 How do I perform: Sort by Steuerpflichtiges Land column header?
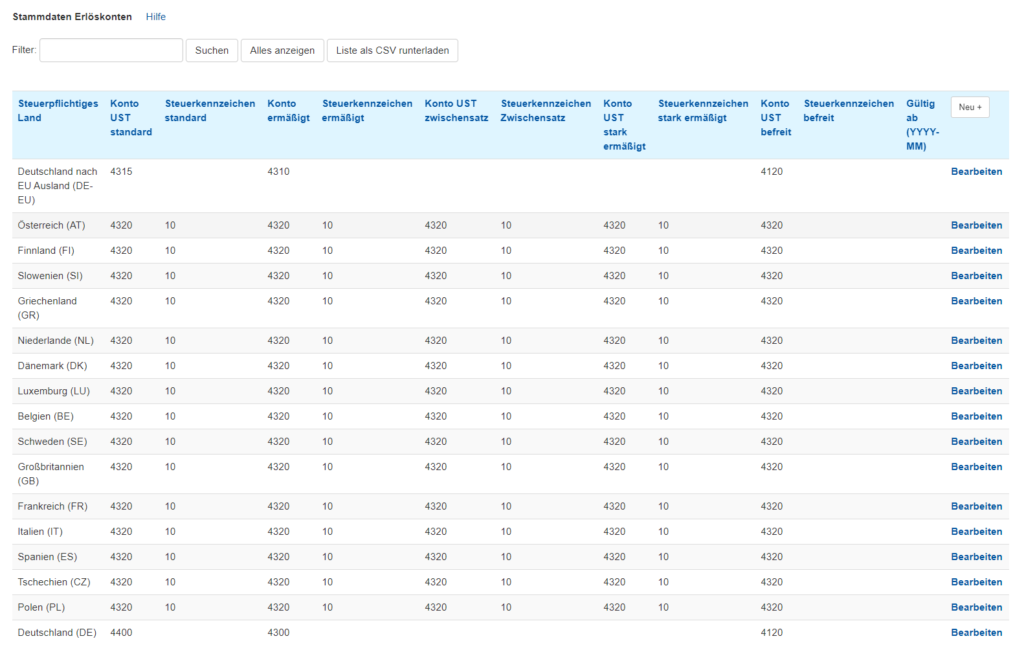58,110
